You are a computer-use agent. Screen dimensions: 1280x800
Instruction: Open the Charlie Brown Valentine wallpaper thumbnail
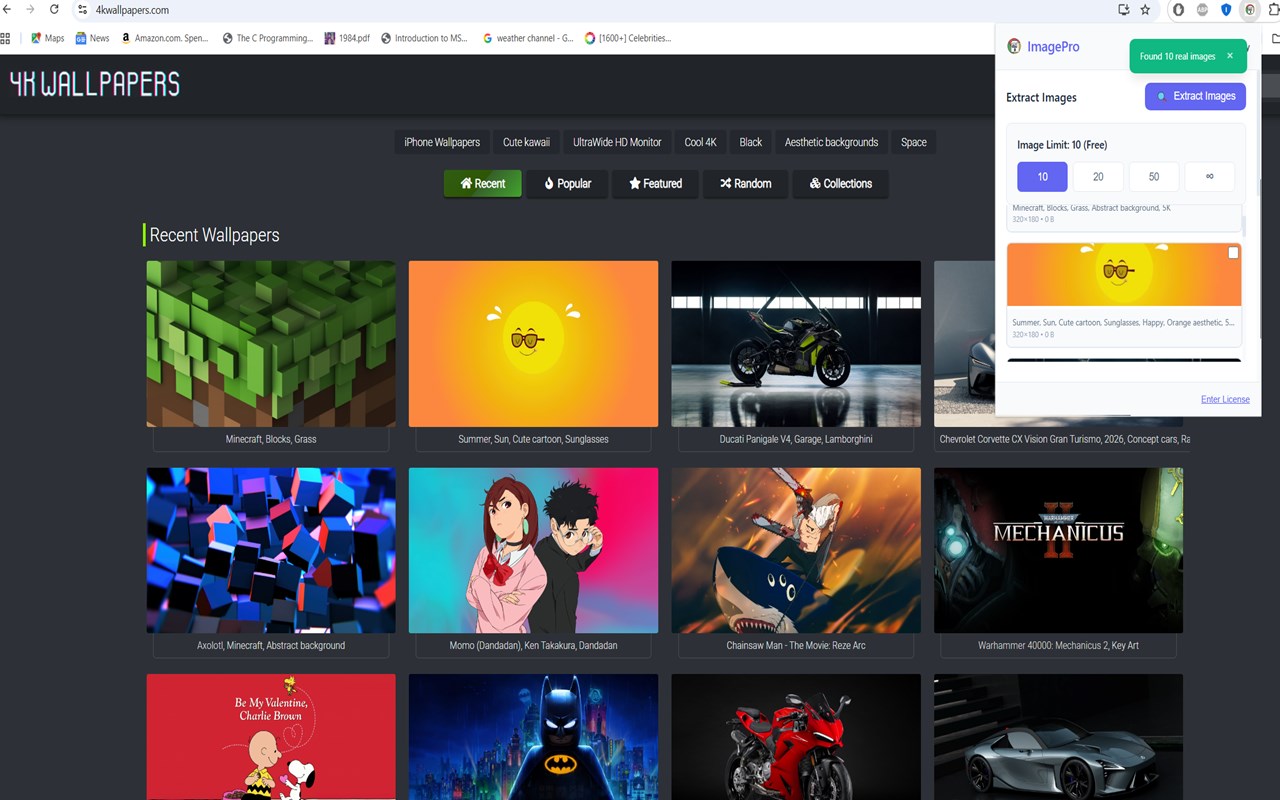[x=271, y=737]
